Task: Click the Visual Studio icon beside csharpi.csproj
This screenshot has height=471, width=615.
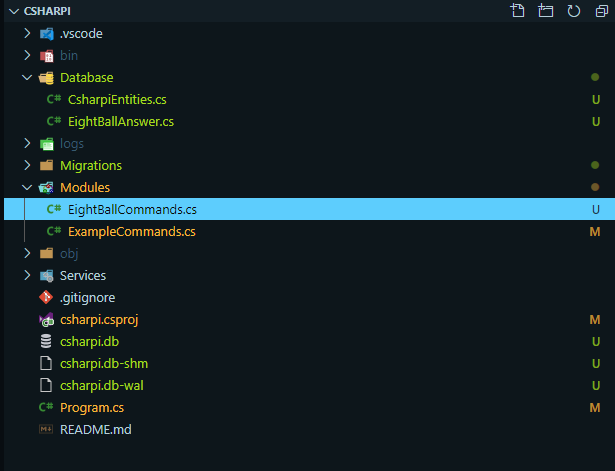Action: pyautogui.click(x=46, y=320)
